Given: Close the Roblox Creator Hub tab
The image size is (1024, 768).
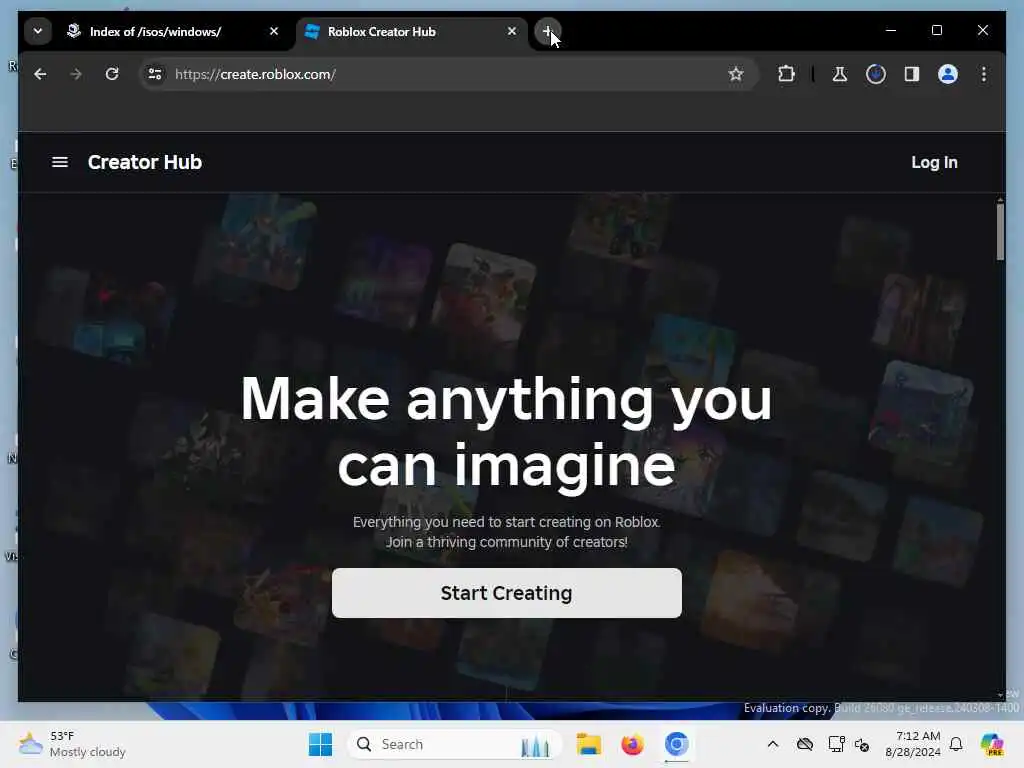Looking at the screenshot, I should click(512, 31).
